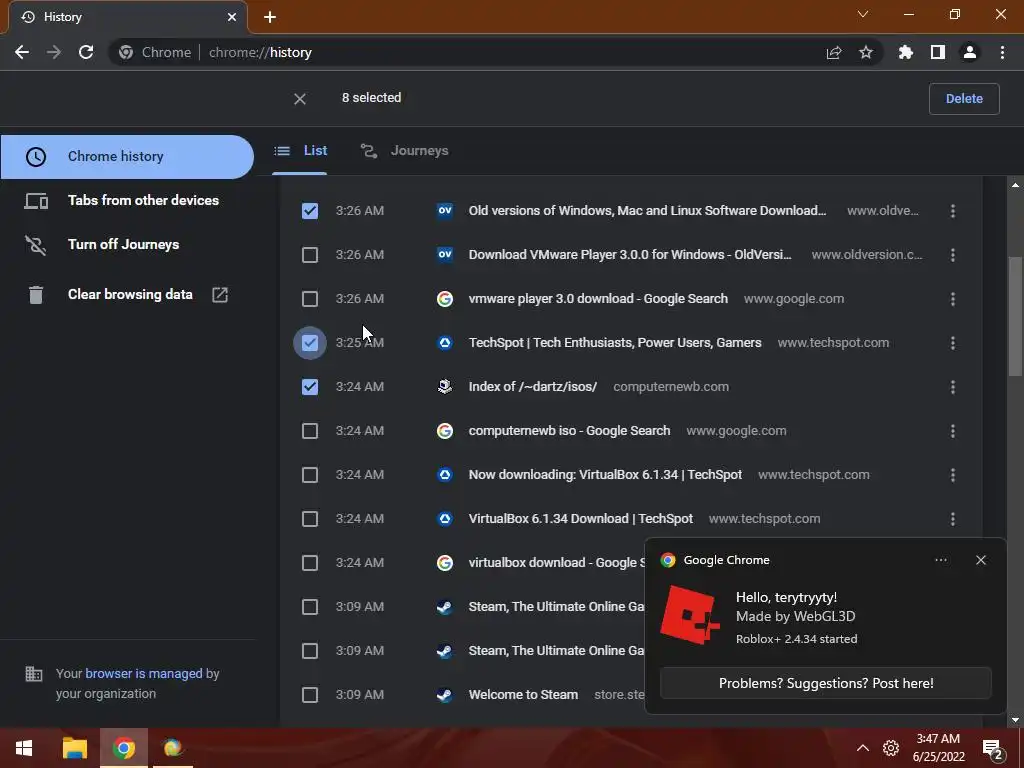Share this page icon in address bar
Image resolution: width=1024 pixels, height=768 pixels.
click(833, 52)
